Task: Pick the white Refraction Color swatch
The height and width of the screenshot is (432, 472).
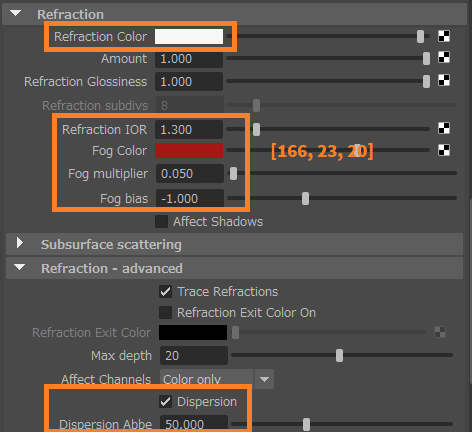Action: [189, 36]
